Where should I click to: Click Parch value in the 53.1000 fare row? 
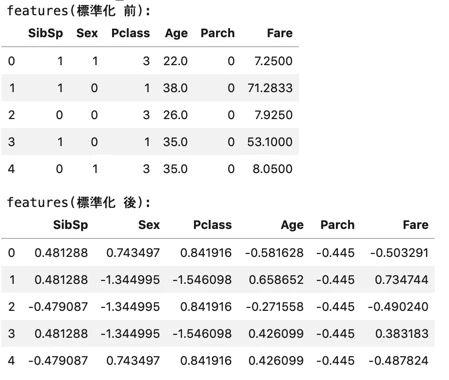pyautogui.click(x=231, y=142)
